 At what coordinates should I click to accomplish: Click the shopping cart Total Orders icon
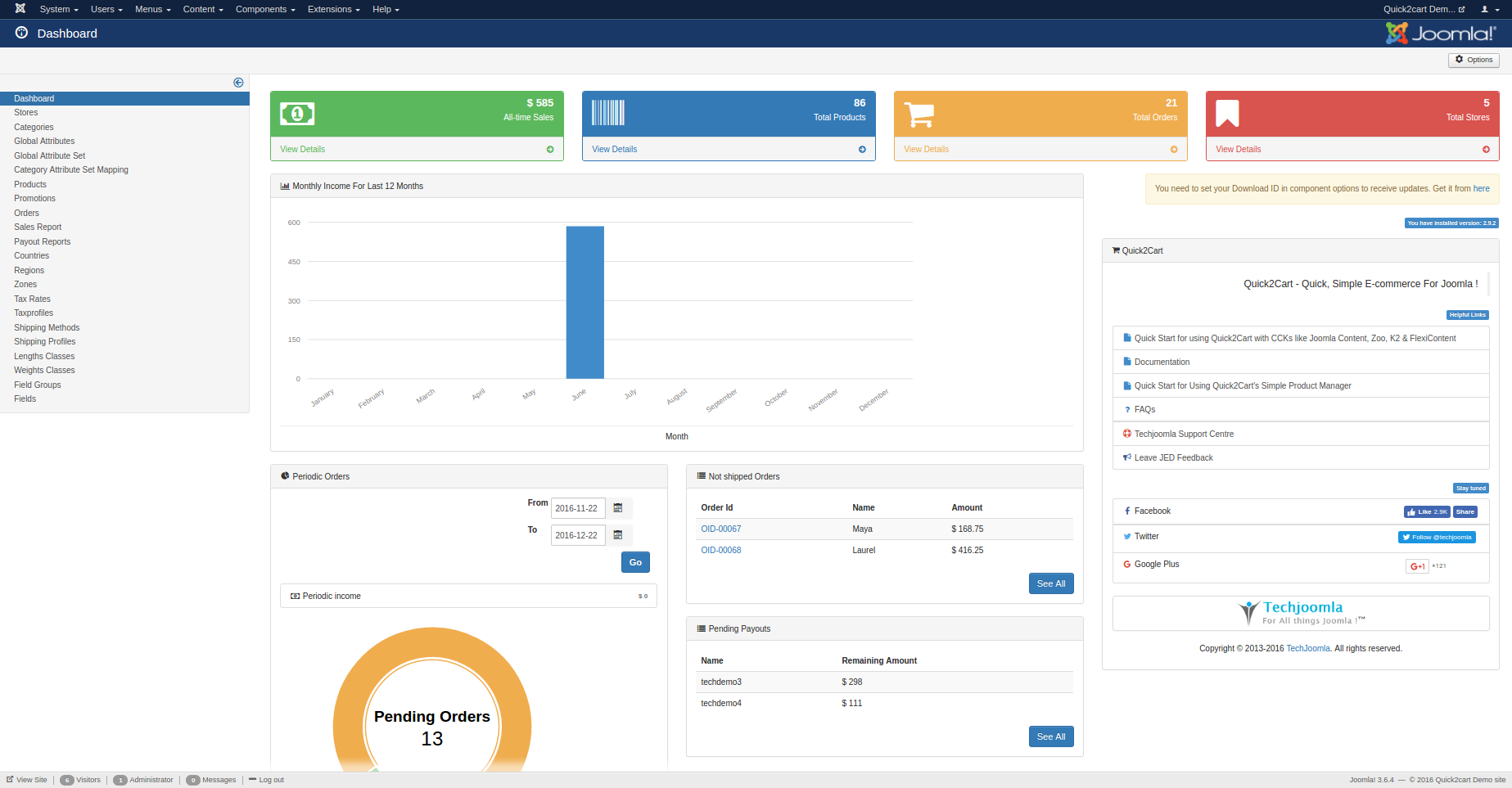tap(918, 115)
